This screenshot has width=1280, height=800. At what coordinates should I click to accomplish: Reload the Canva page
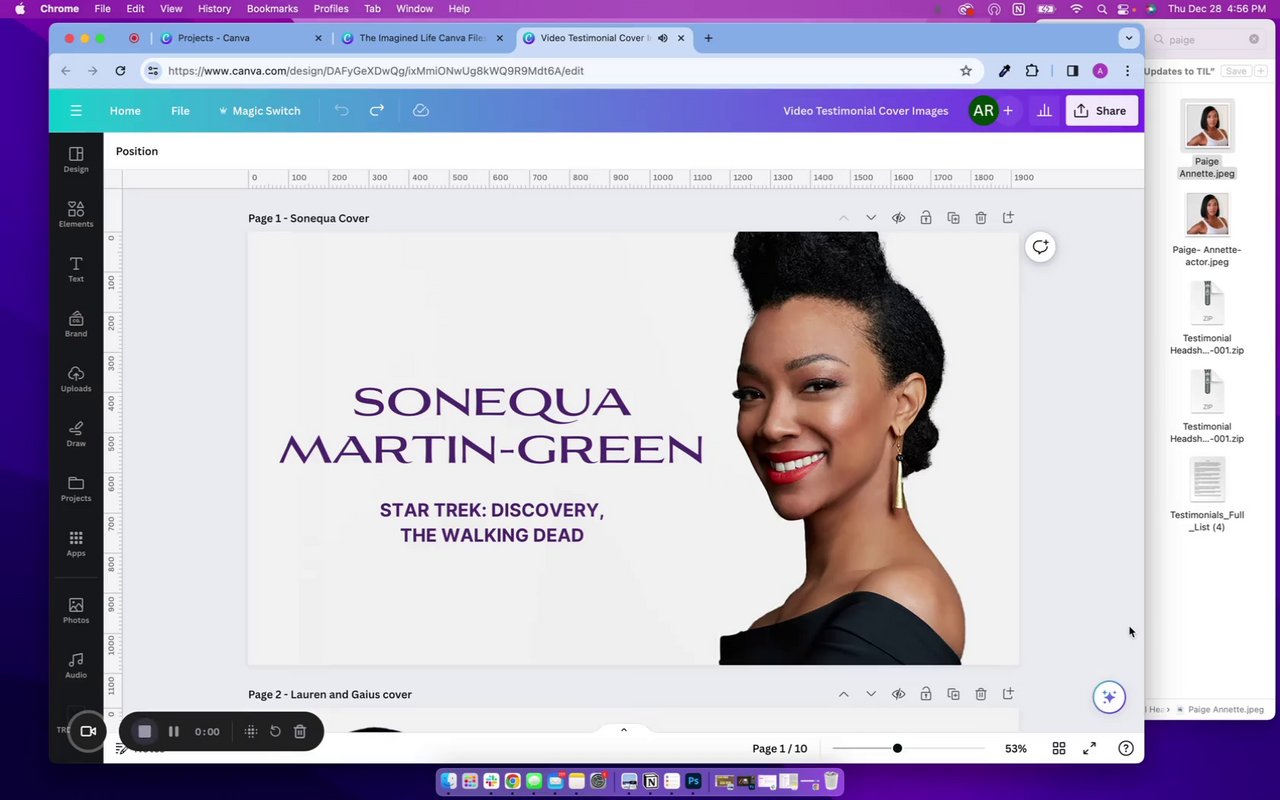[120, 71]
